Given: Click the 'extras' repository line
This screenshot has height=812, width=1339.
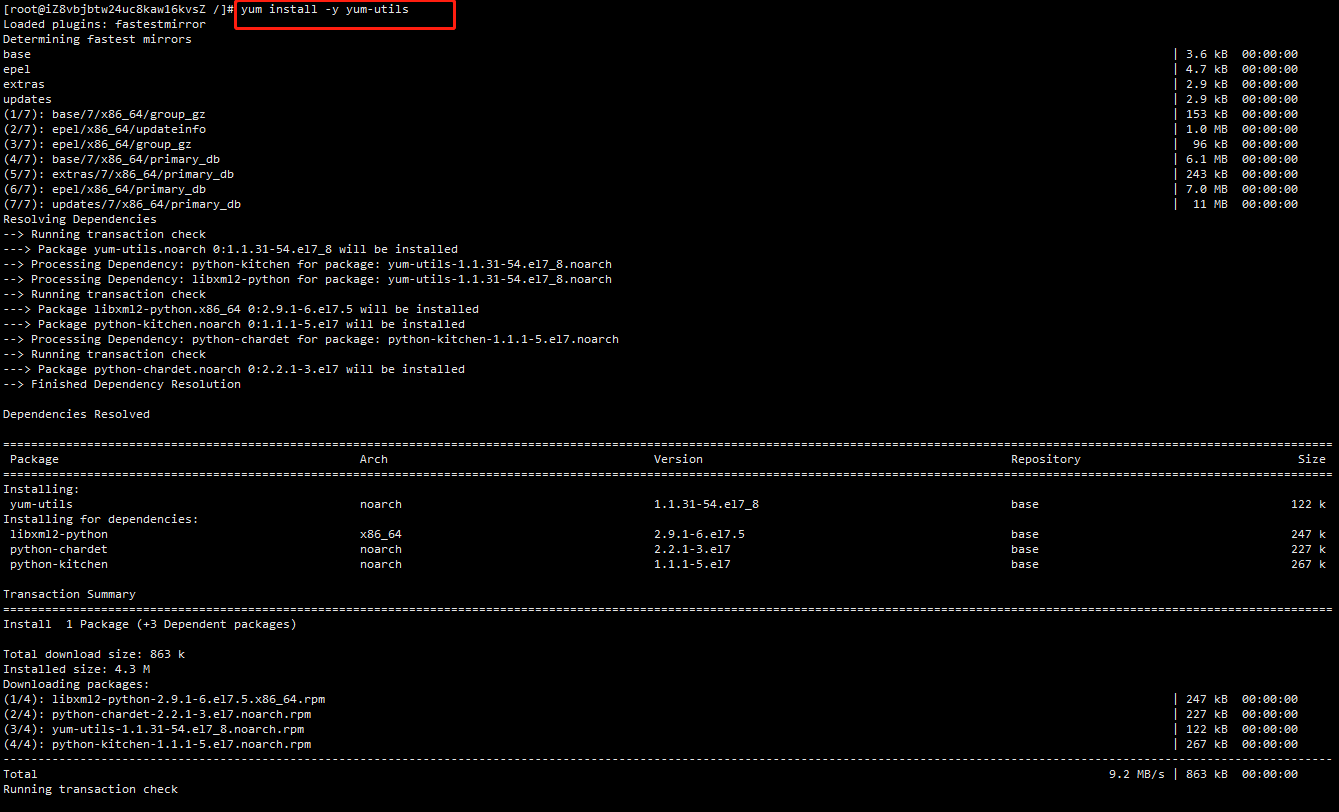Looking at the screenshot, I should point(24,84).
